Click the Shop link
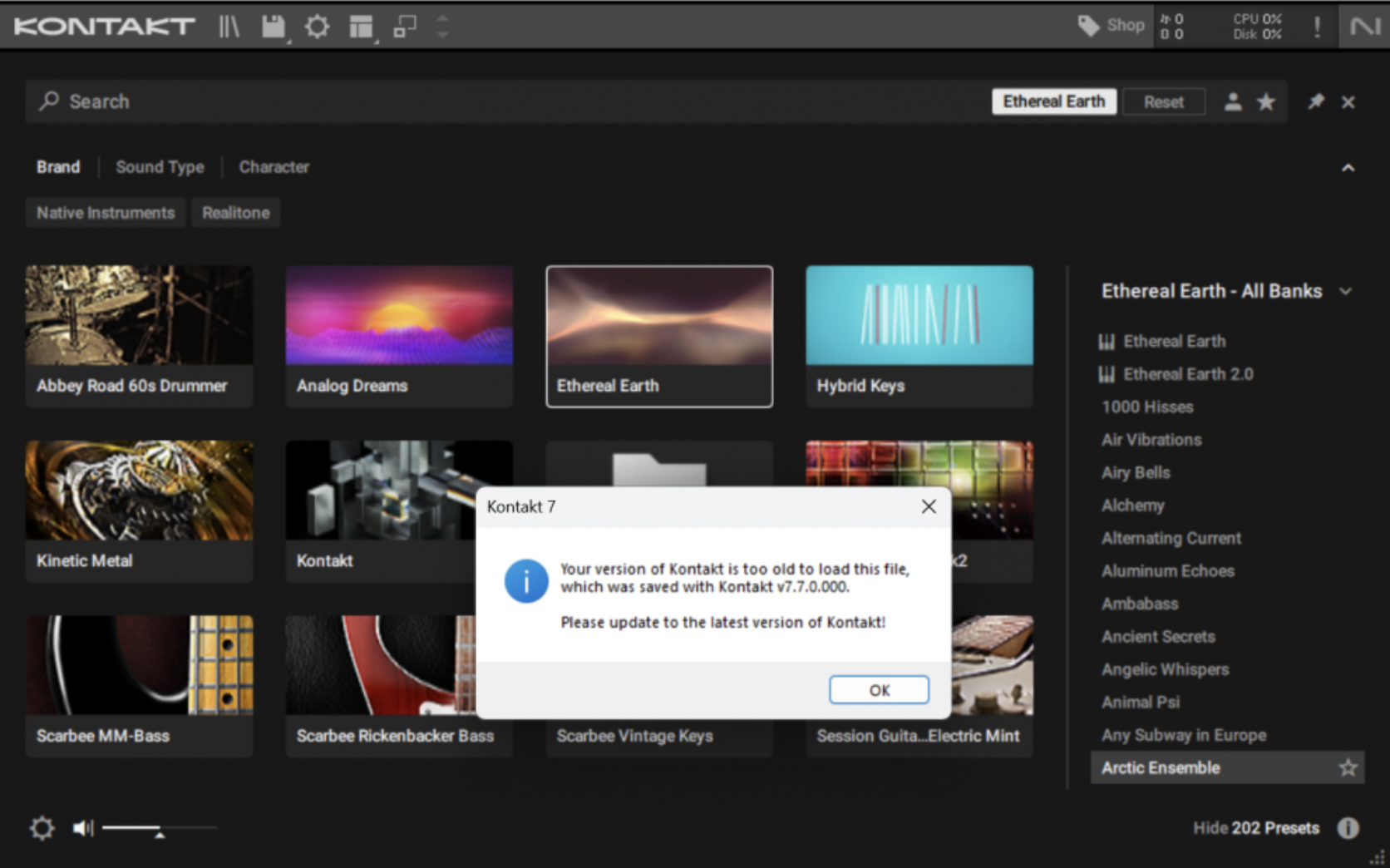This screenshot has height=868, width=1390. pyautogui.click(x=1126, y=26)
